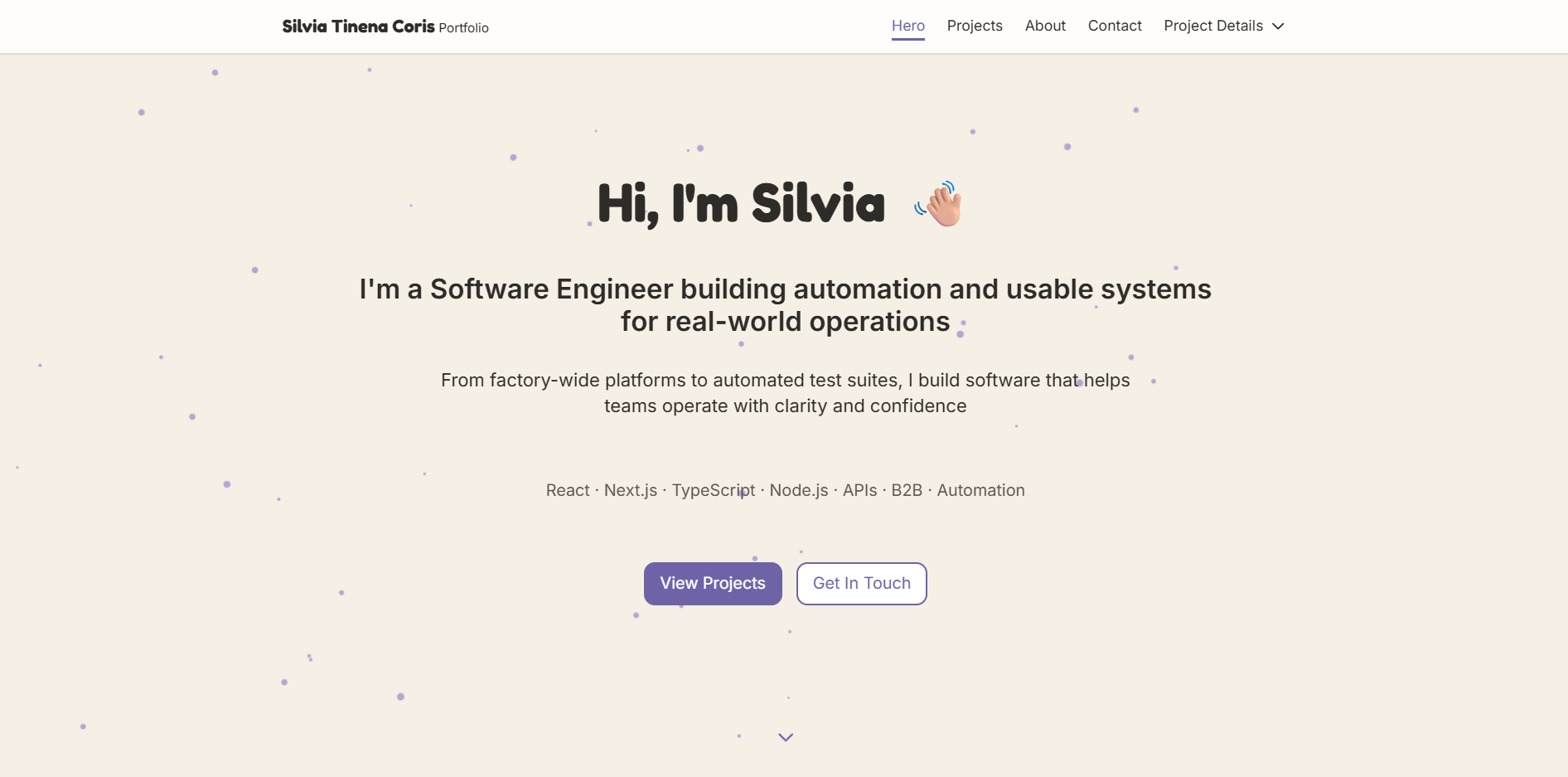Click the Automation skill tag
Screen dimensions: 1568x777
[x=980, y=490]
